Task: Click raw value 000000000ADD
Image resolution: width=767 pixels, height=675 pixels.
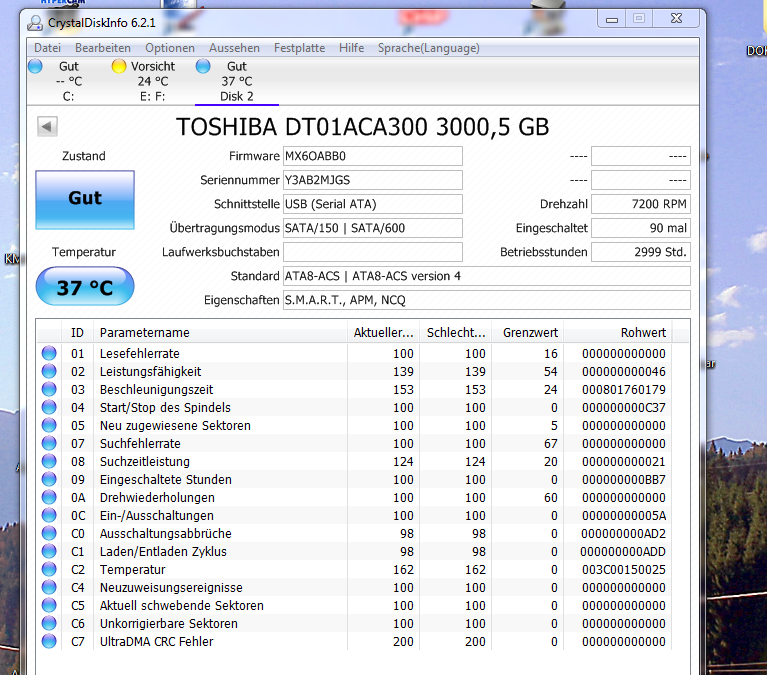Action: click(623, 552)
